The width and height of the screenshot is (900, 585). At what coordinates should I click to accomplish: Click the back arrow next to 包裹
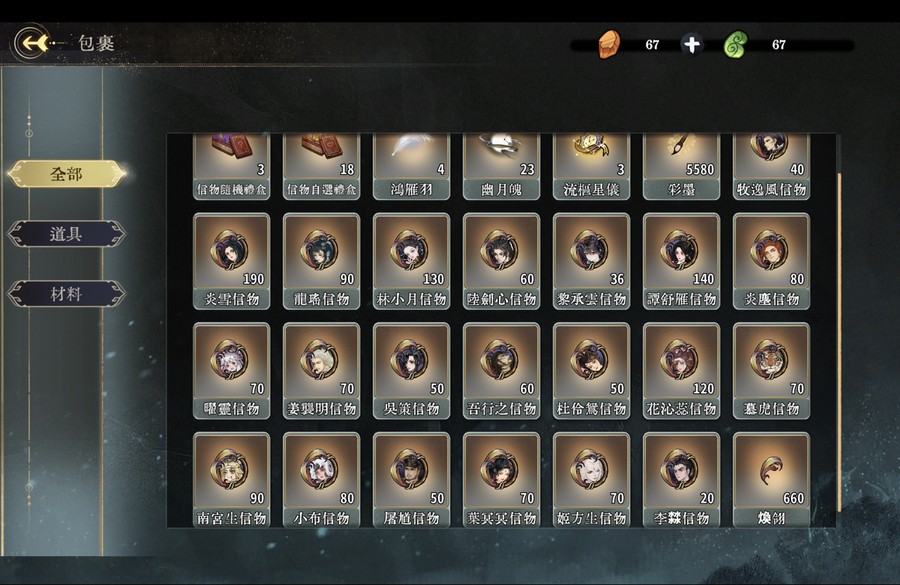(x=32, y=43)
